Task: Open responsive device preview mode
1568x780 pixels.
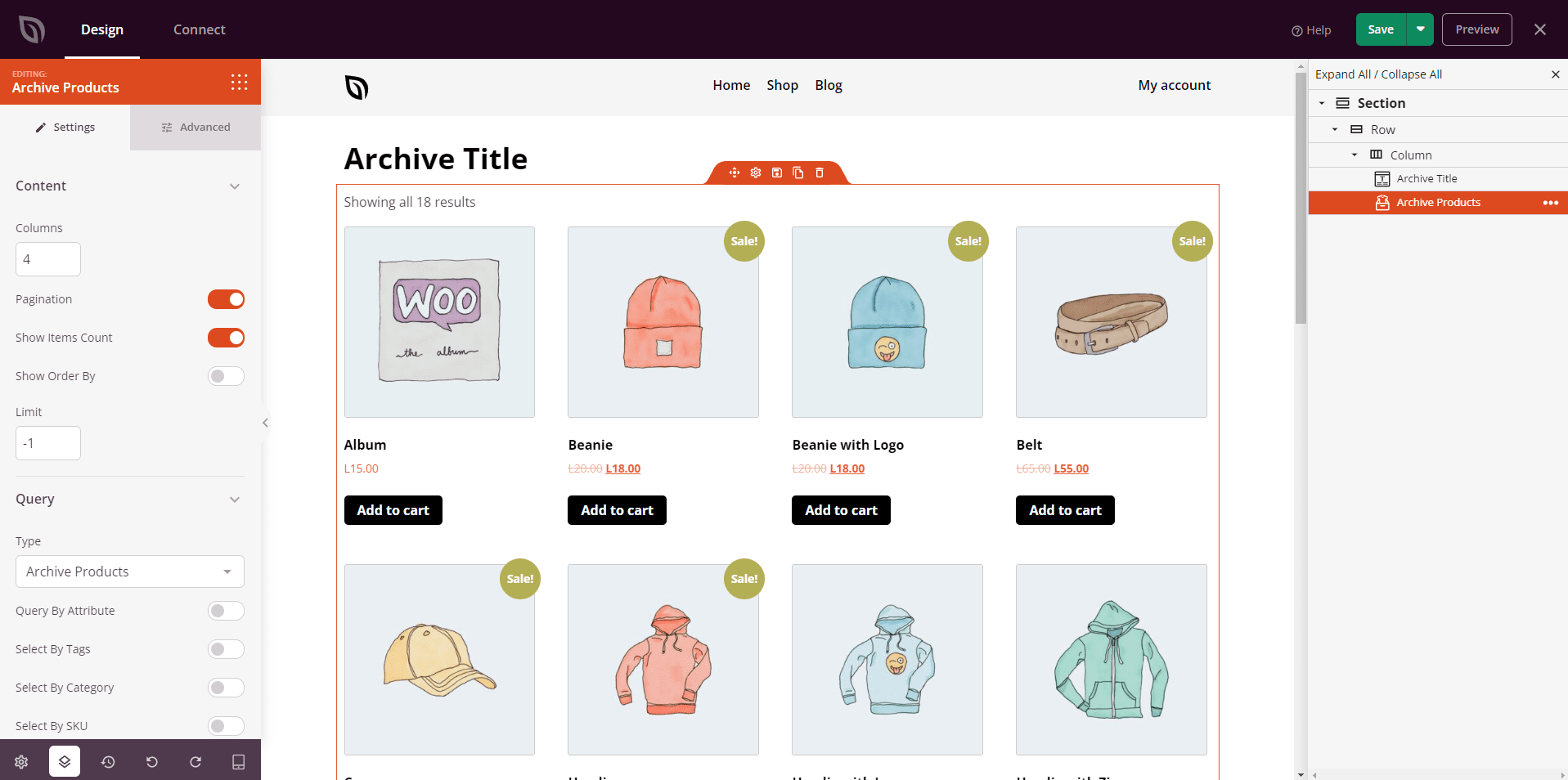Action: (238, 761)
